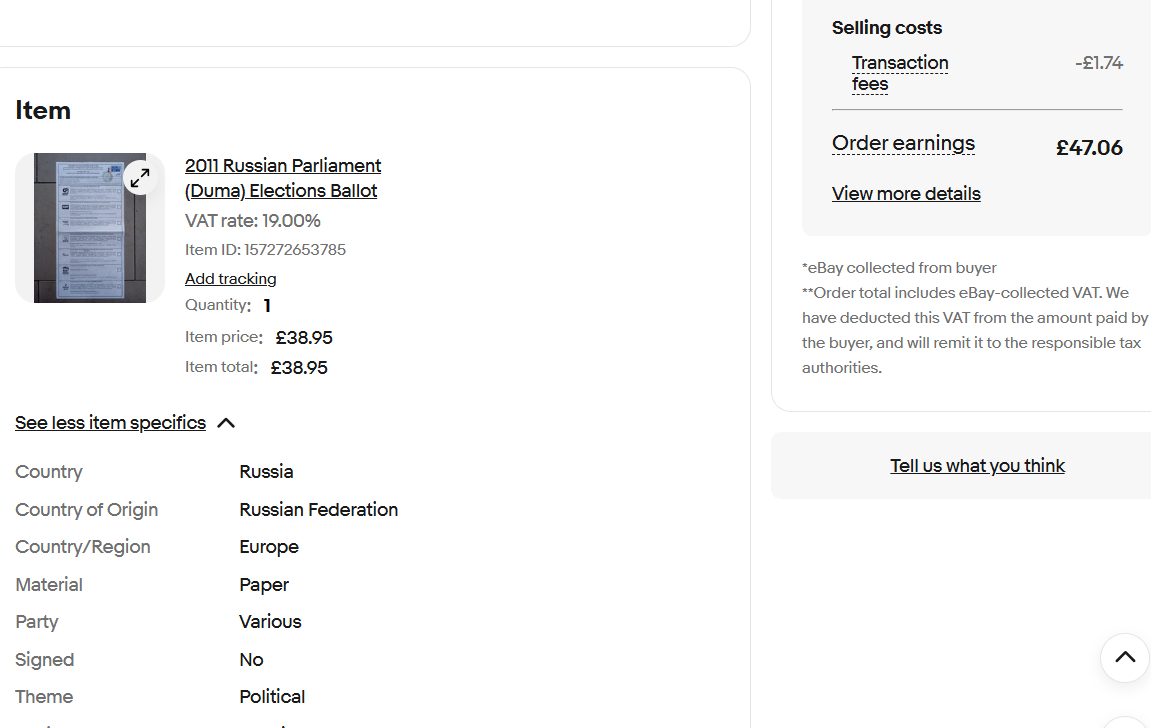
Task: Click the -£1.74 transaction fee amount
Action: [1098, 63]
